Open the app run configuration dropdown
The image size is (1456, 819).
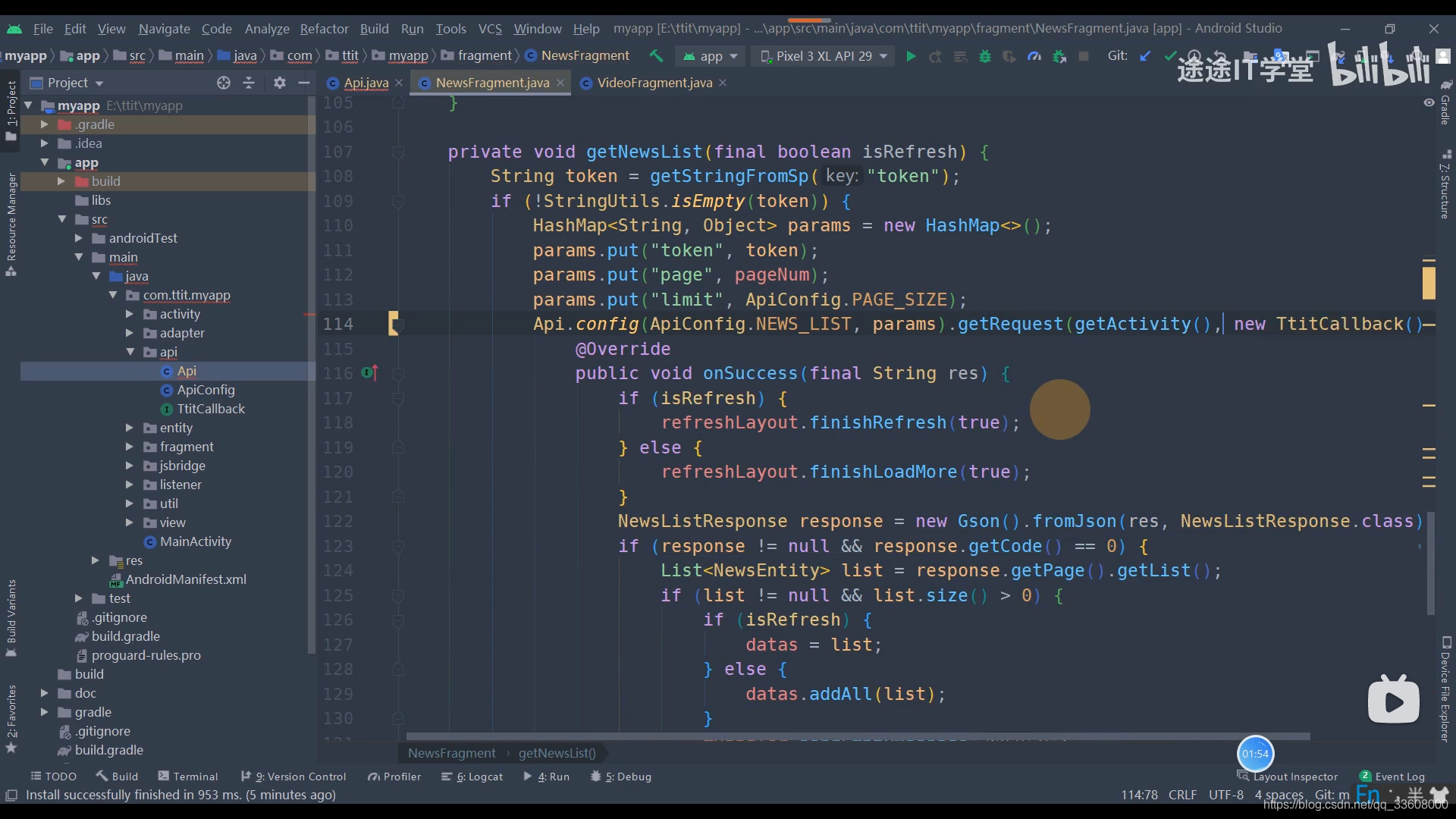(x=710, y=56)
